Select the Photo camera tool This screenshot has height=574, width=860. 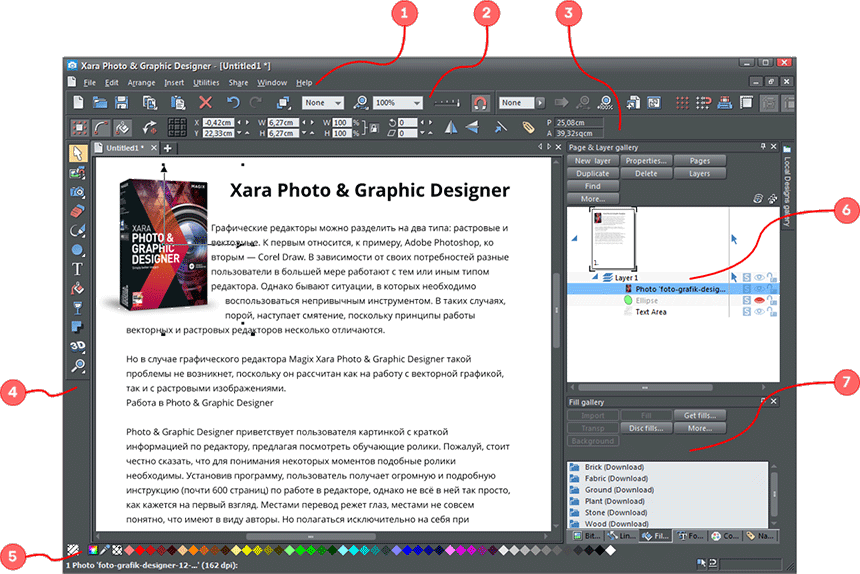pos(77,192)
